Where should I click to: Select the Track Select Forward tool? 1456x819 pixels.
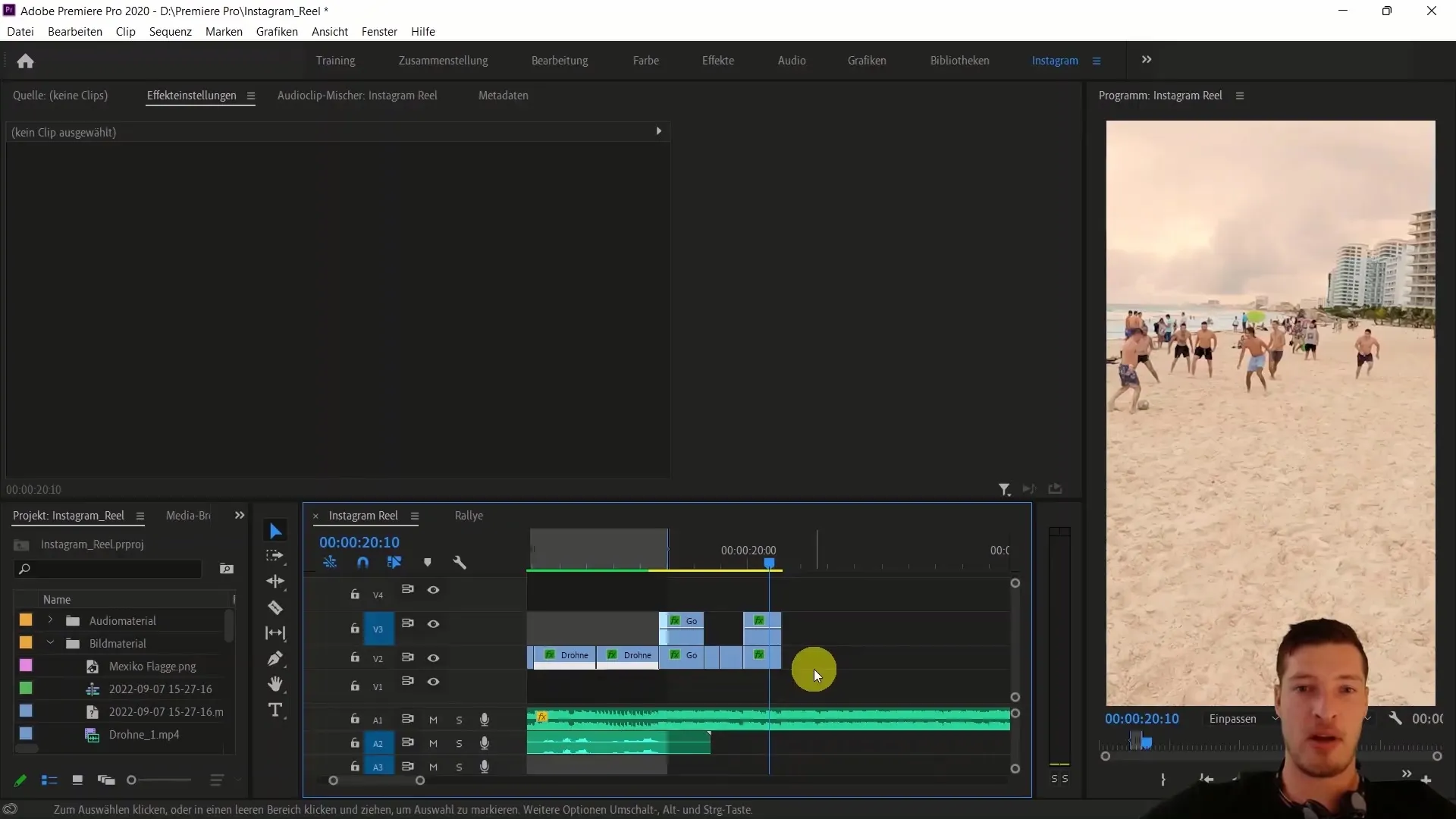click(275, 556)
